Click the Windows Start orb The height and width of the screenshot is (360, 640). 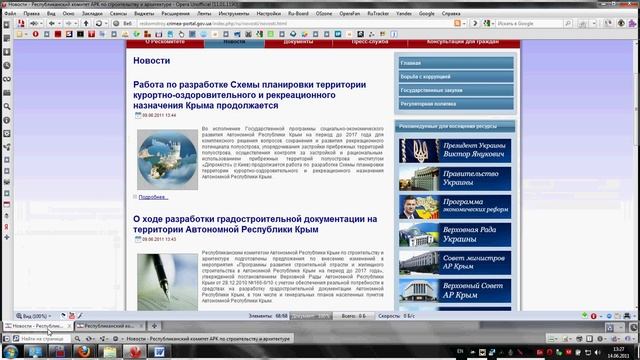pos(11,351)
